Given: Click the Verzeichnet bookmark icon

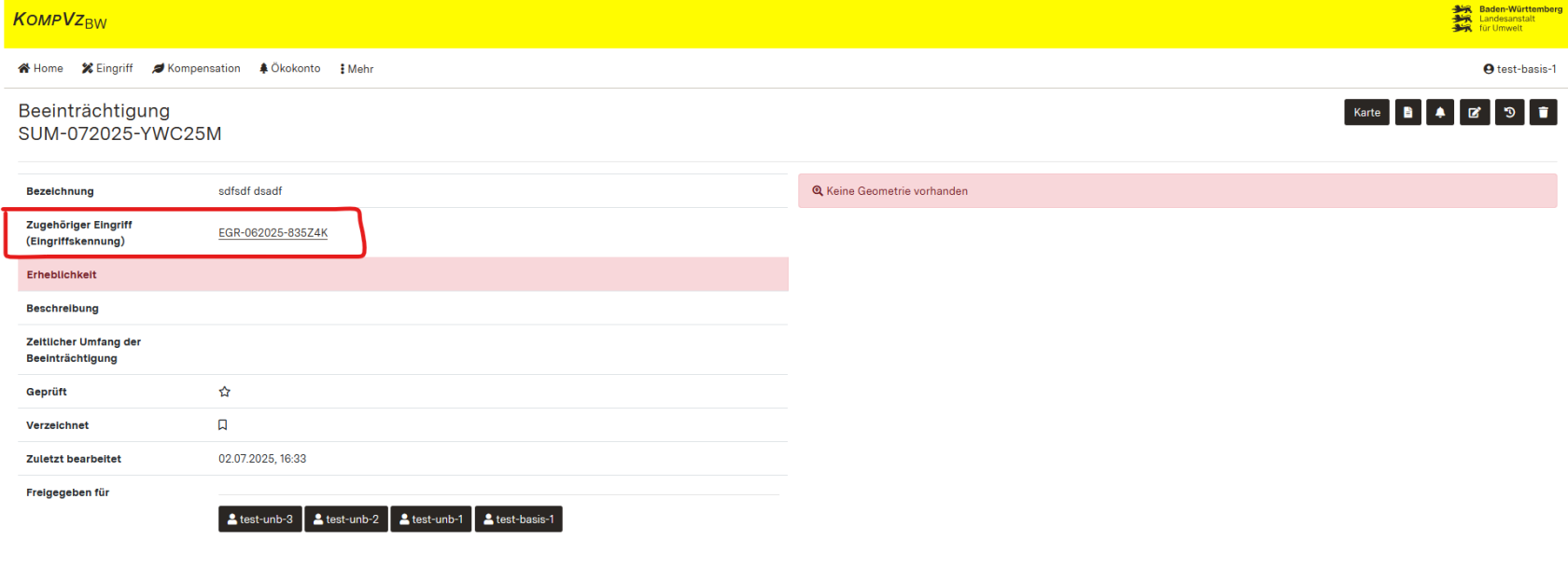Looking at the screenshot, I should pos(222,425).
